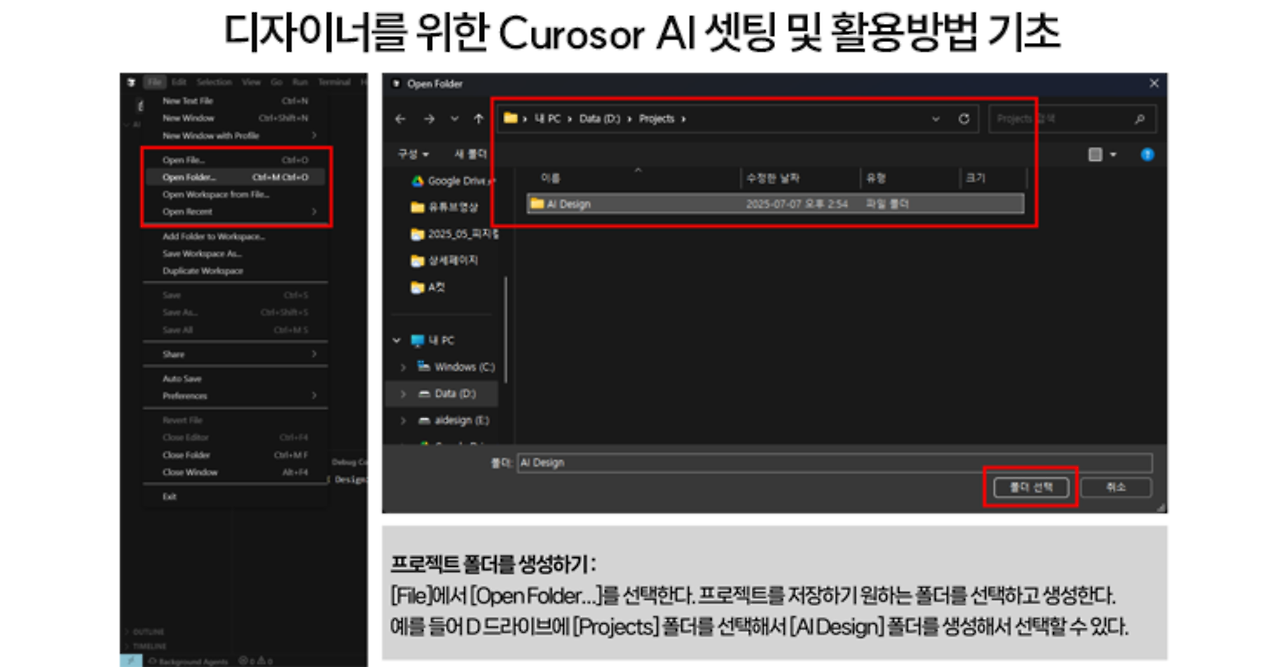1280x667 pixels.
Task: Choose Close Folder from File menu
Action: [235, 455]
